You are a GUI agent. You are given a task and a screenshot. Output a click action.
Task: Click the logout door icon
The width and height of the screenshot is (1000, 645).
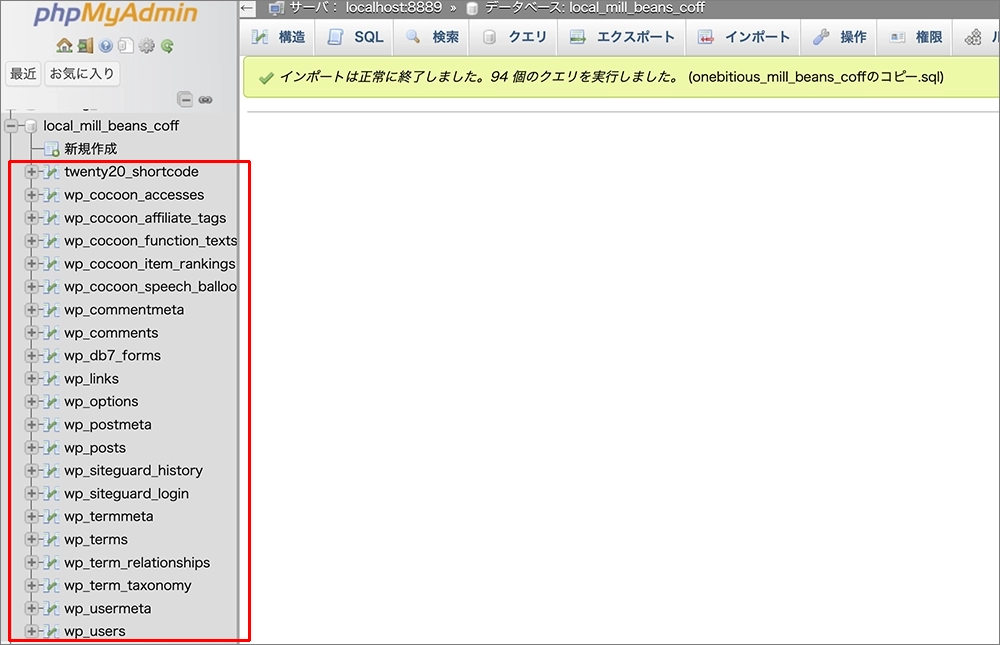pos(85,45)
